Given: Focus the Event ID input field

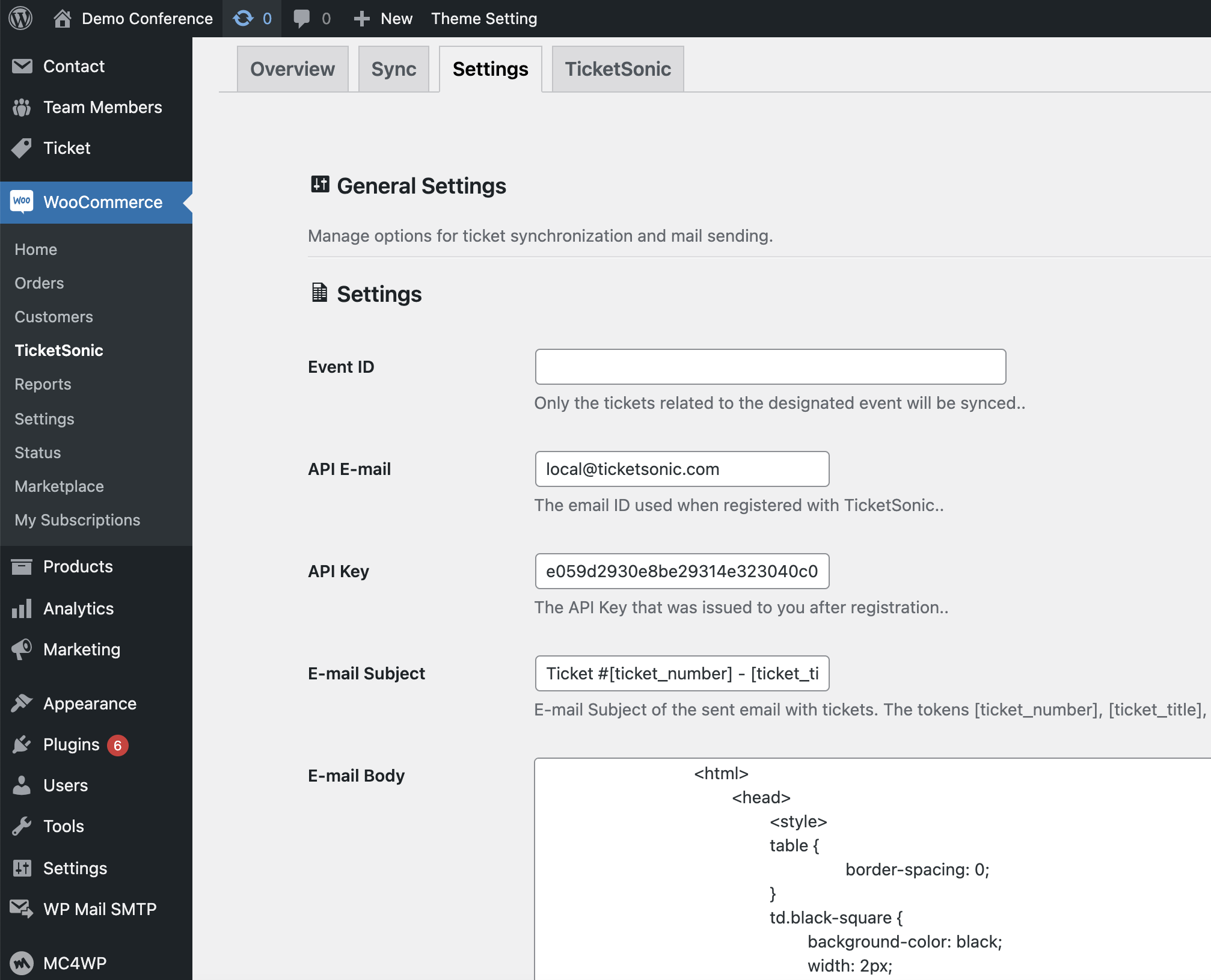Looking at the screenshot, I should pyautogui.click(x=771, y=367).
